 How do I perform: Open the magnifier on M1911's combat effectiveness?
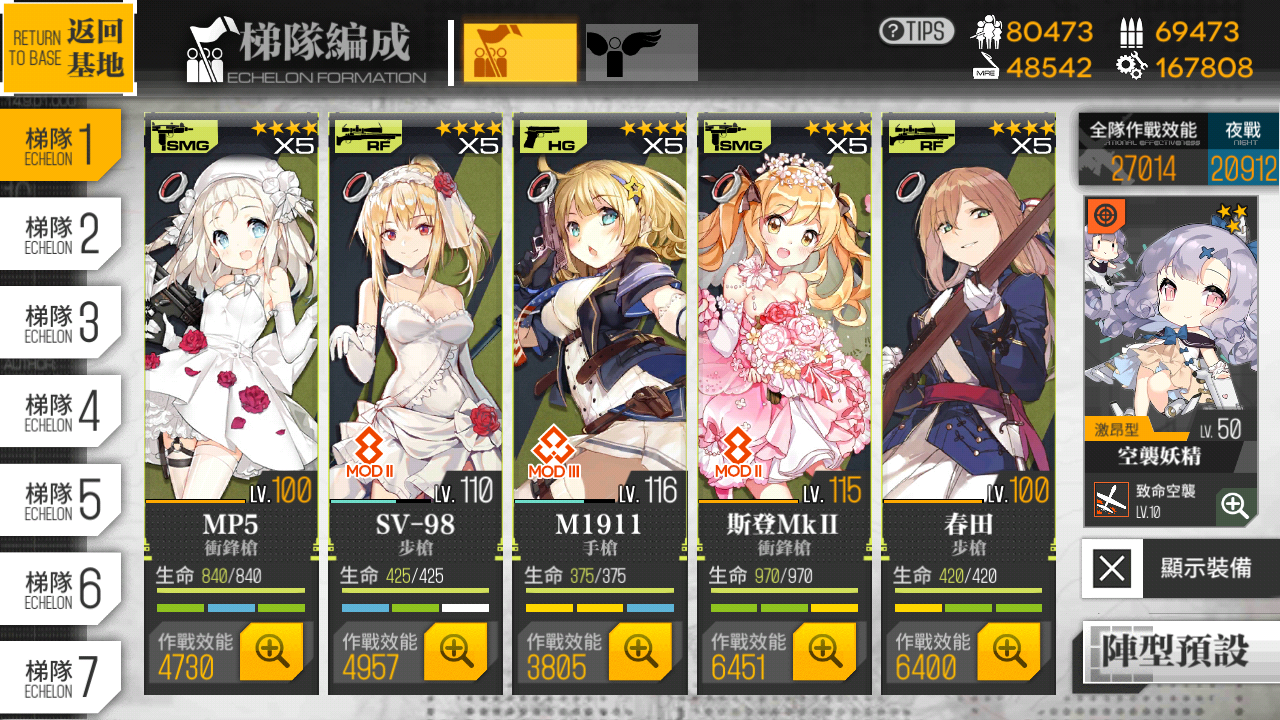[640, 651]
